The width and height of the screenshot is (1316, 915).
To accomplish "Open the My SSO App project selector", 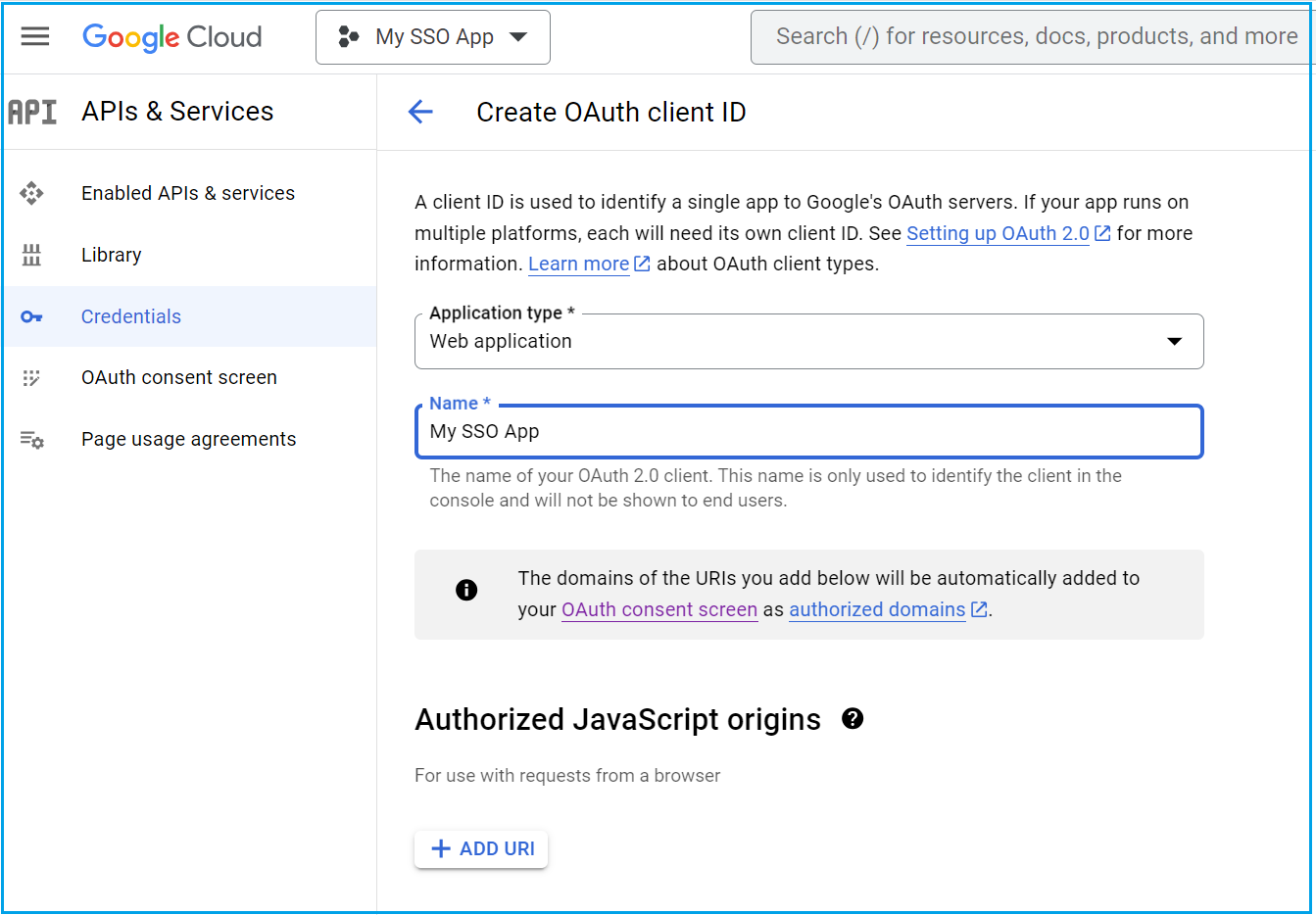I will click(x=433, y=37).
